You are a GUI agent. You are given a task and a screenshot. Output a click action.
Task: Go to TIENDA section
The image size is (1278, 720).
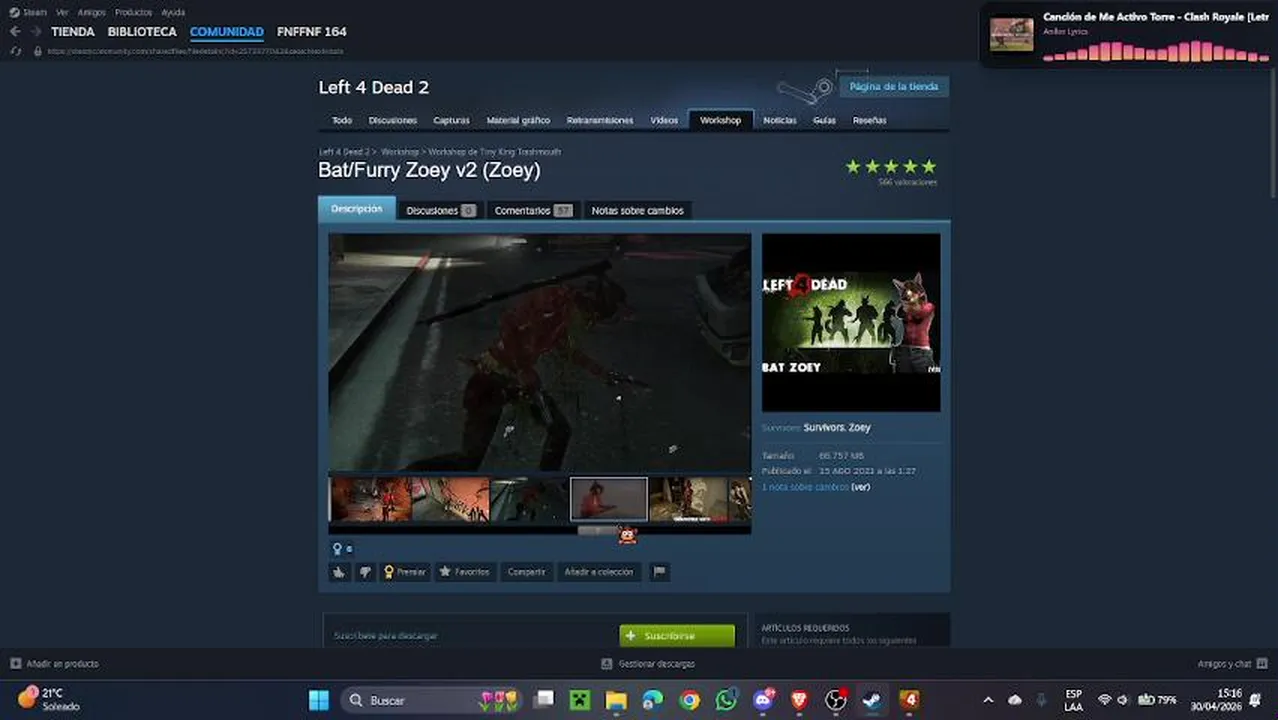click(73, 32)
